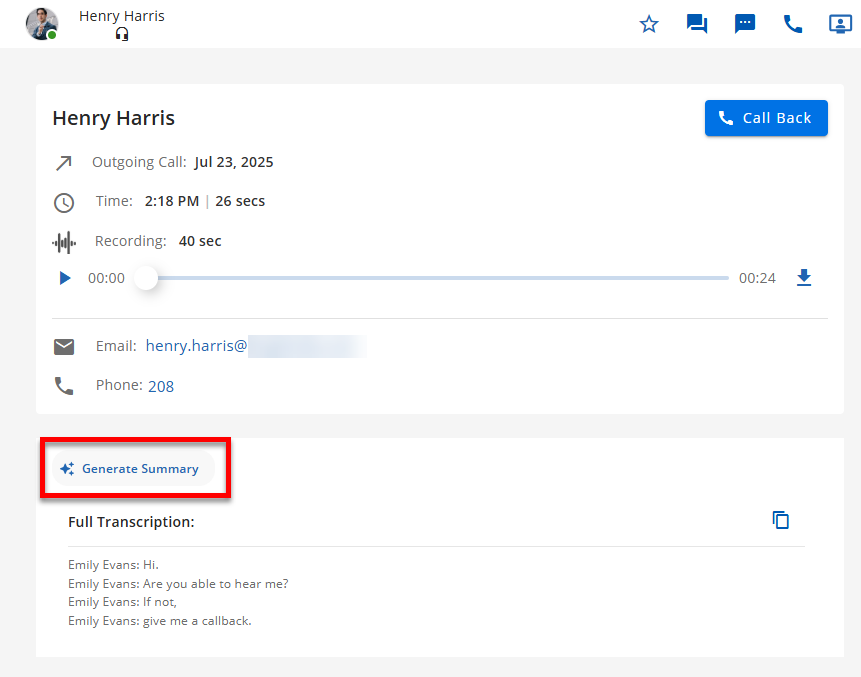Download the call recording
Screen dimensions: 861x677
click(x=804, y=278)
